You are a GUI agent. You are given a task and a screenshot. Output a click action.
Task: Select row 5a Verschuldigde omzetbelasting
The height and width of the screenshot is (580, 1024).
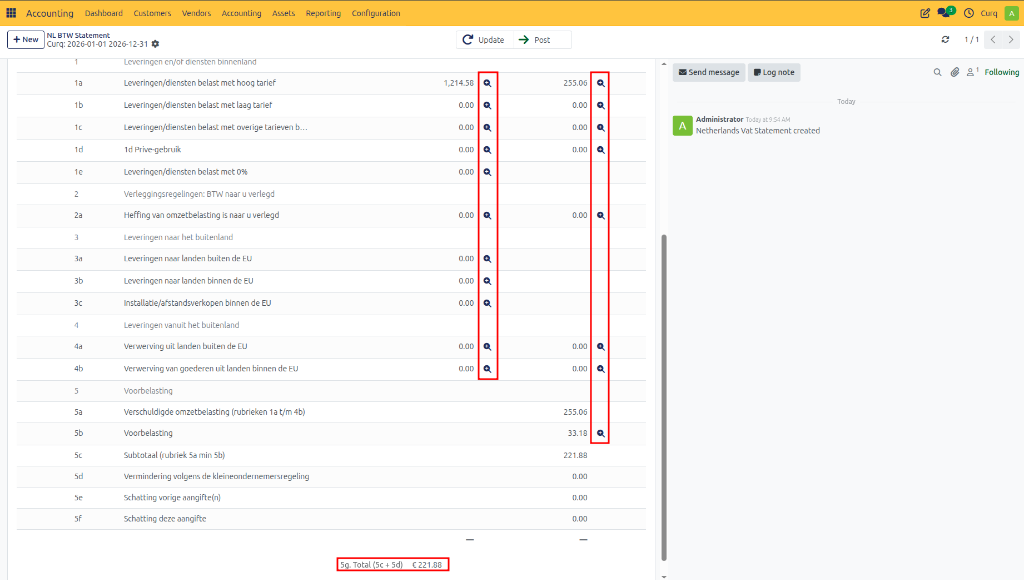point(331,412)
